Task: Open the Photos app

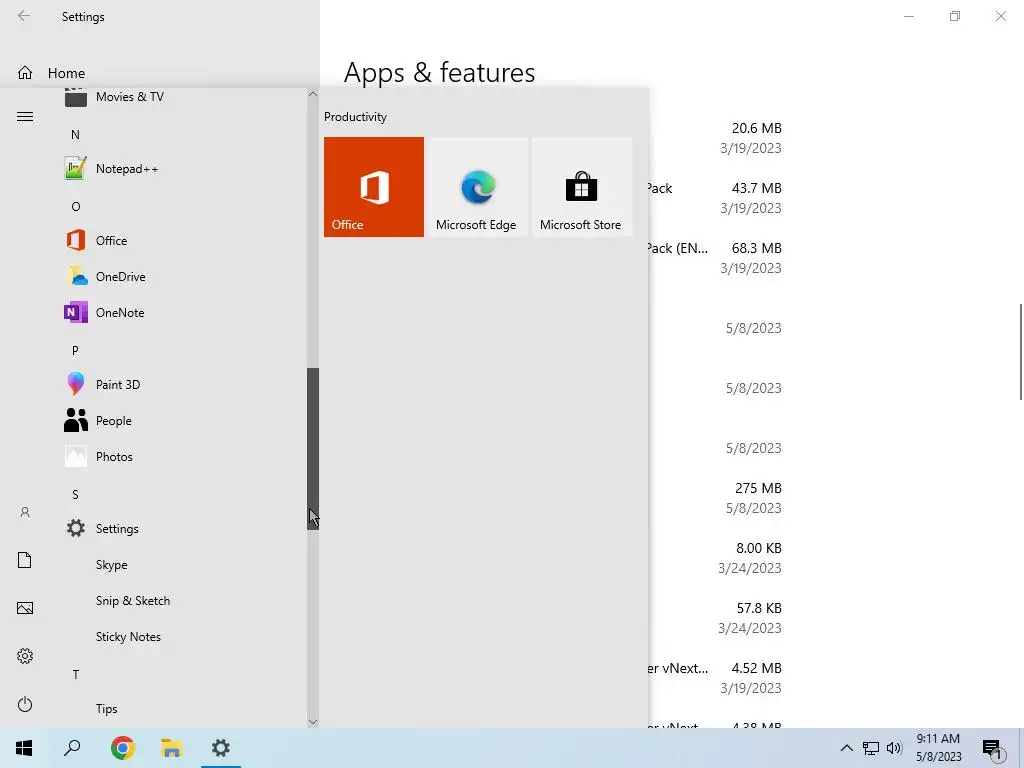Action: point(183,456)
